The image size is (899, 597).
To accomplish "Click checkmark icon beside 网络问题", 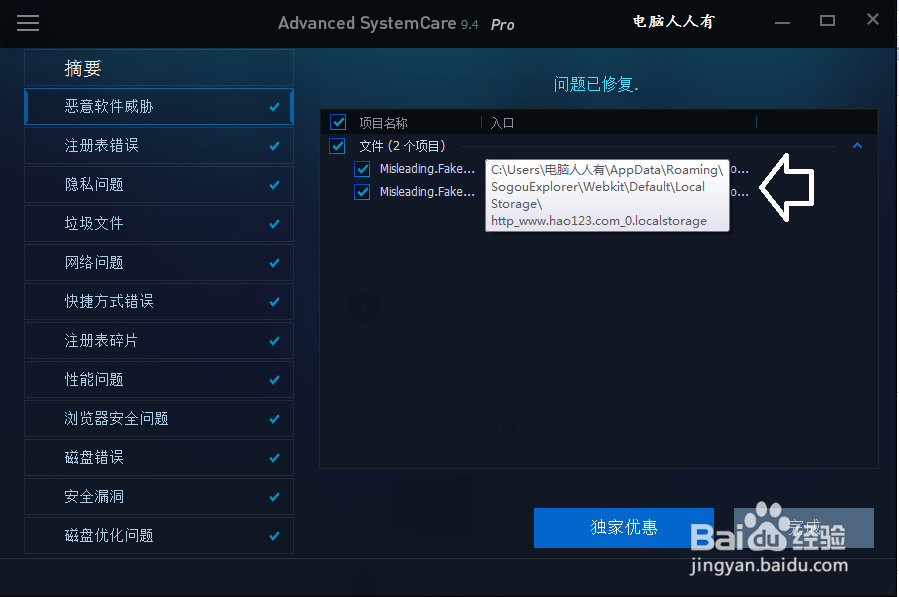I will click(x=275, y=263).
